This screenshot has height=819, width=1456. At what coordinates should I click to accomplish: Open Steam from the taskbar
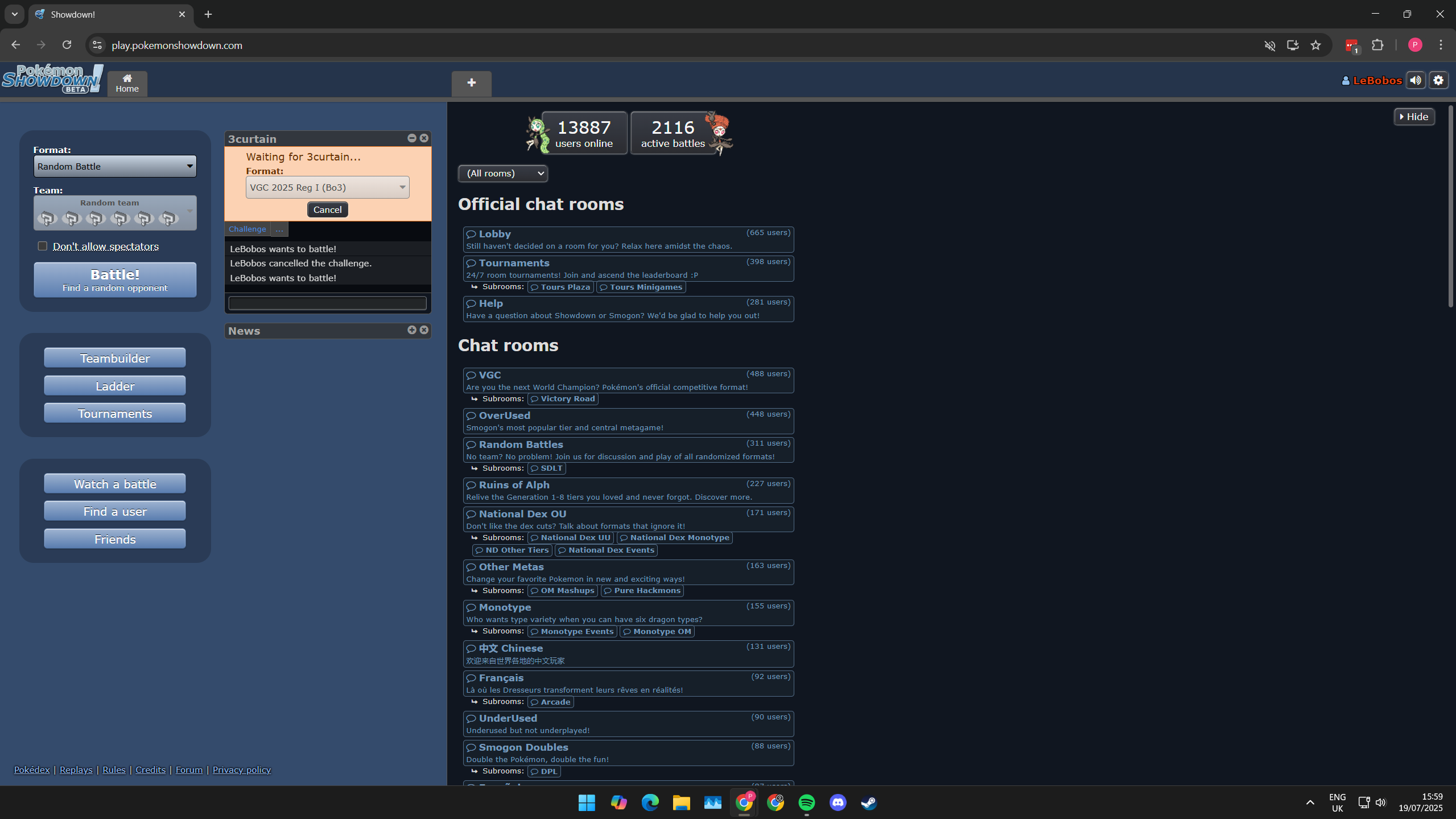click(x=869, y=802)
